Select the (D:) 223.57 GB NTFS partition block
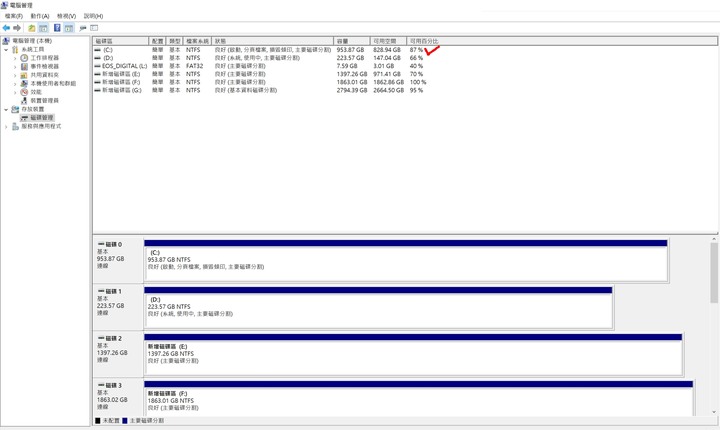720x430 pixels. click(x=378, y=307)
